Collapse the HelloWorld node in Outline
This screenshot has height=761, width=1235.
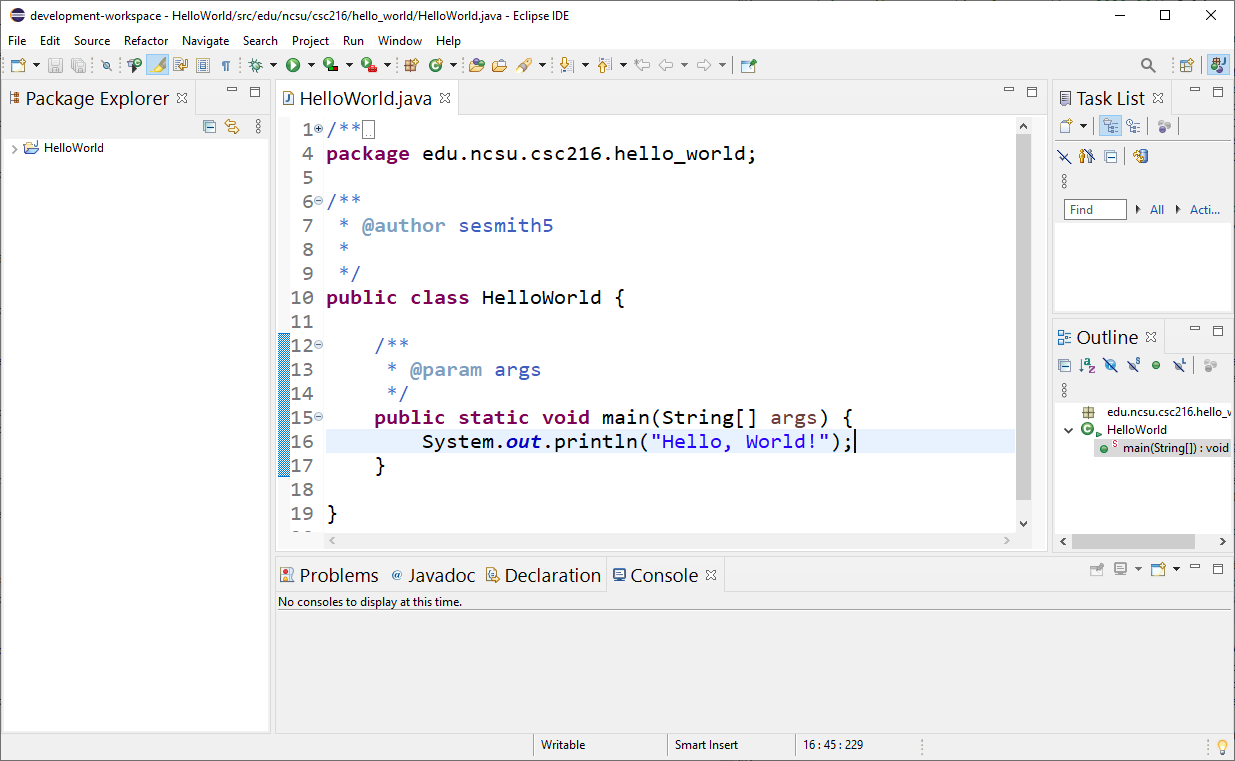pos(1068,429)
